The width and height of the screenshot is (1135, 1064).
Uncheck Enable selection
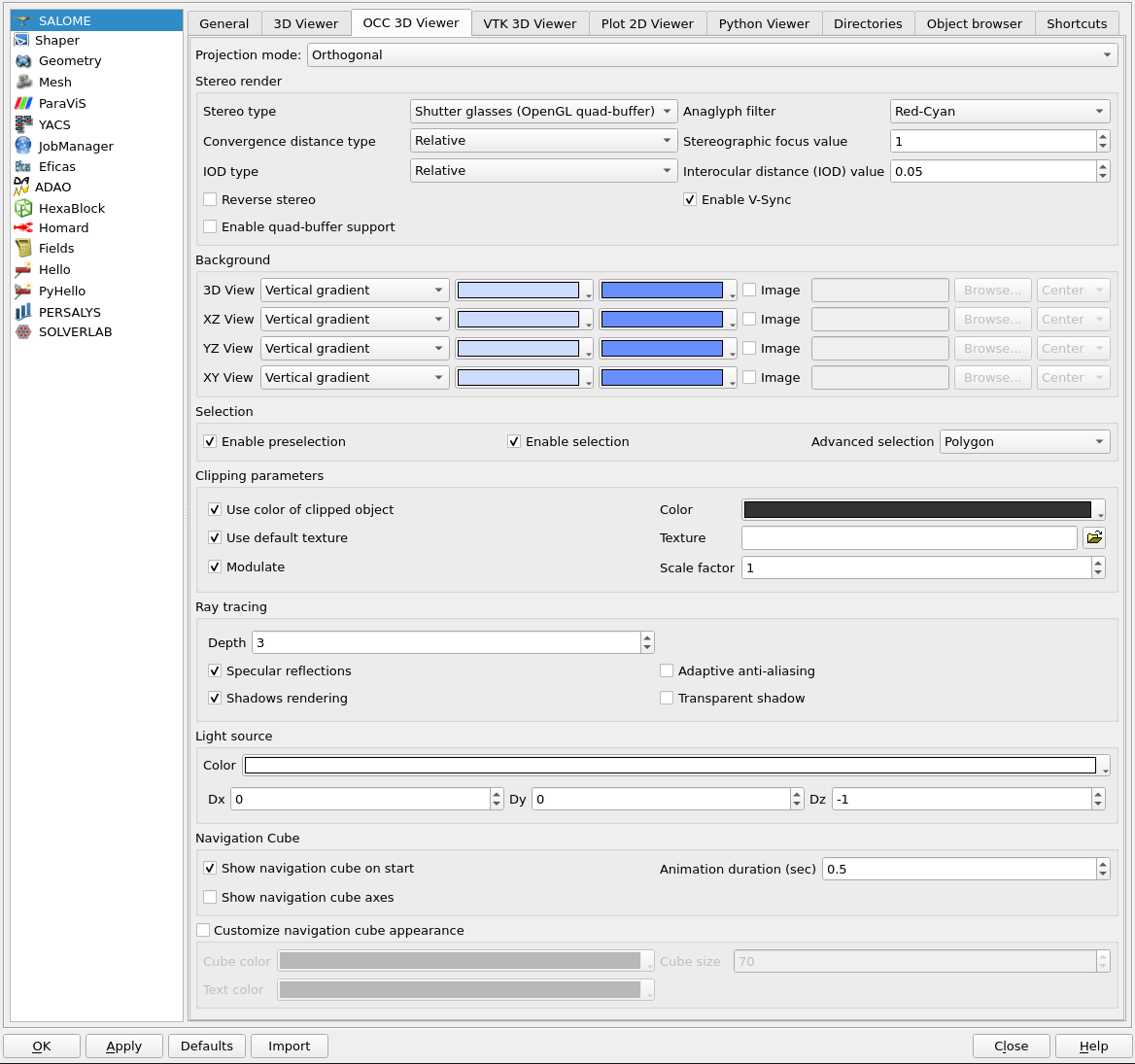[514, 441]
